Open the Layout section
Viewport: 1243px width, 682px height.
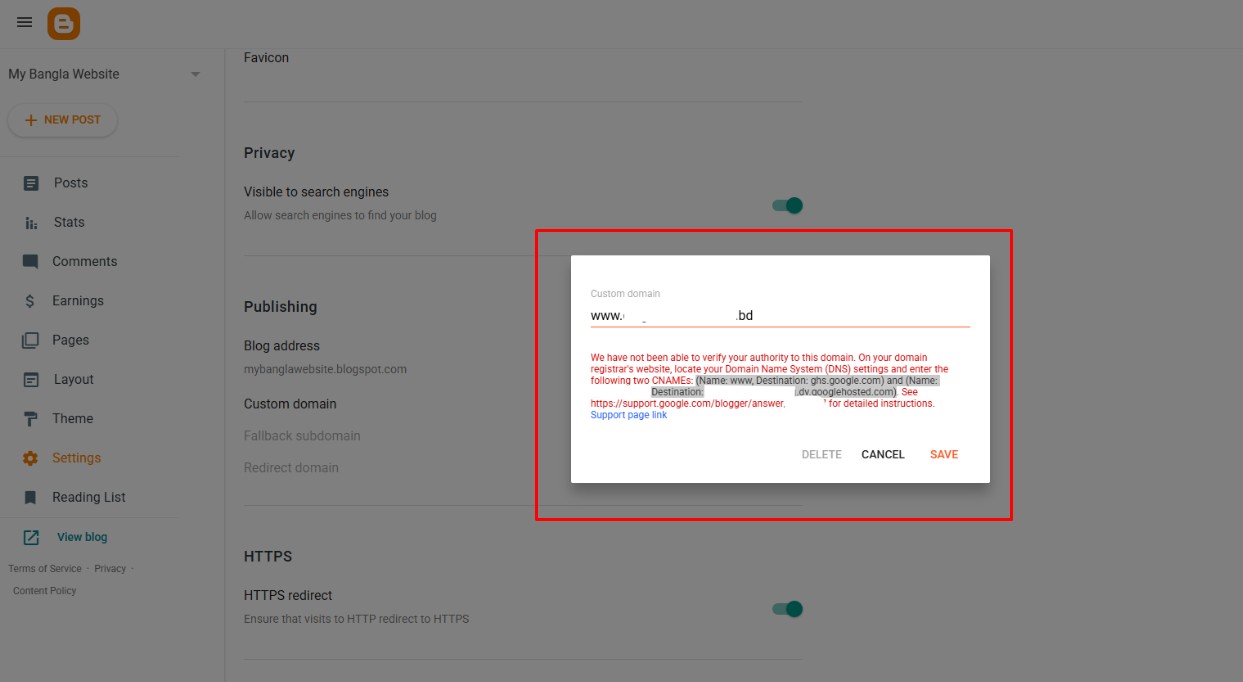point(74,379)
